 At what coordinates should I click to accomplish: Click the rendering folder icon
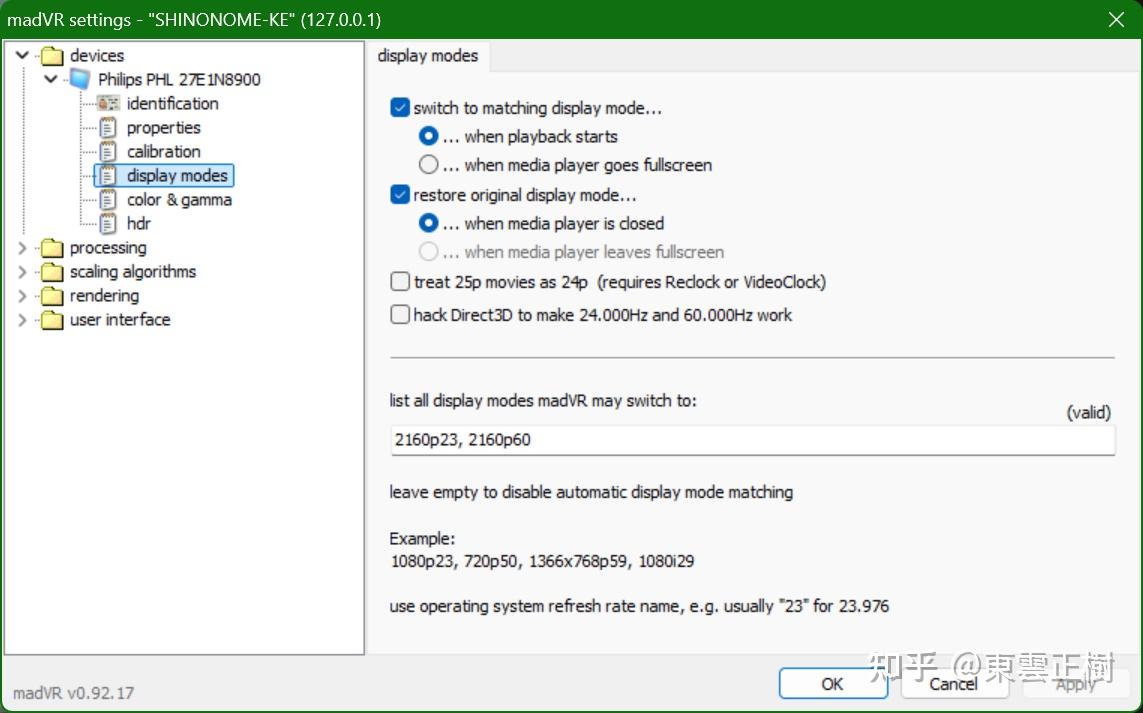52,296
